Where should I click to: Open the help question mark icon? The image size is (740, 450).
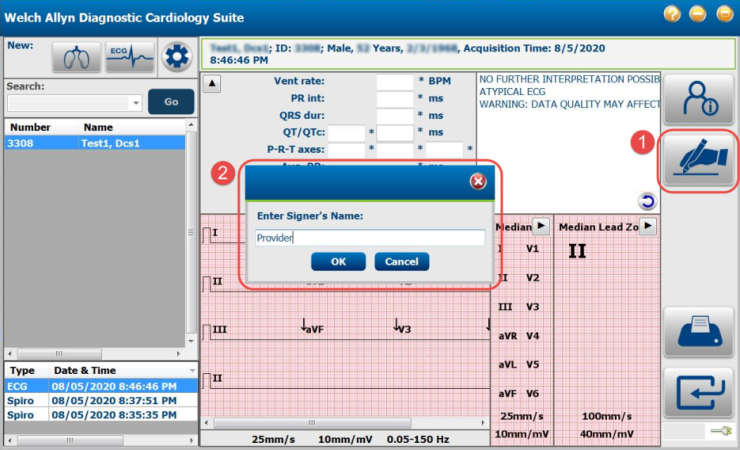(x=672, y=14)
